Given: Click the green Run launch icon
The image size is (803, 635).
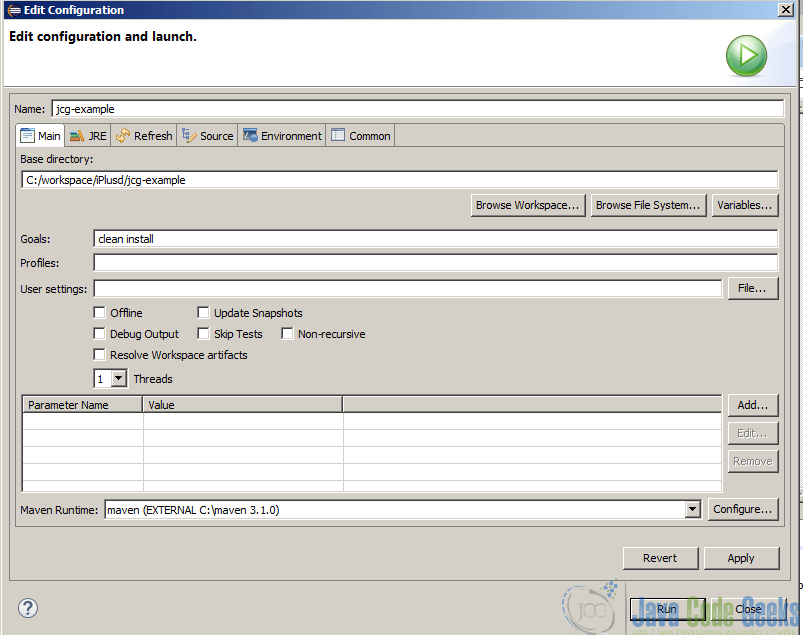Looking at the screenshot, I should pyautogui.click(x=745, y=56).
